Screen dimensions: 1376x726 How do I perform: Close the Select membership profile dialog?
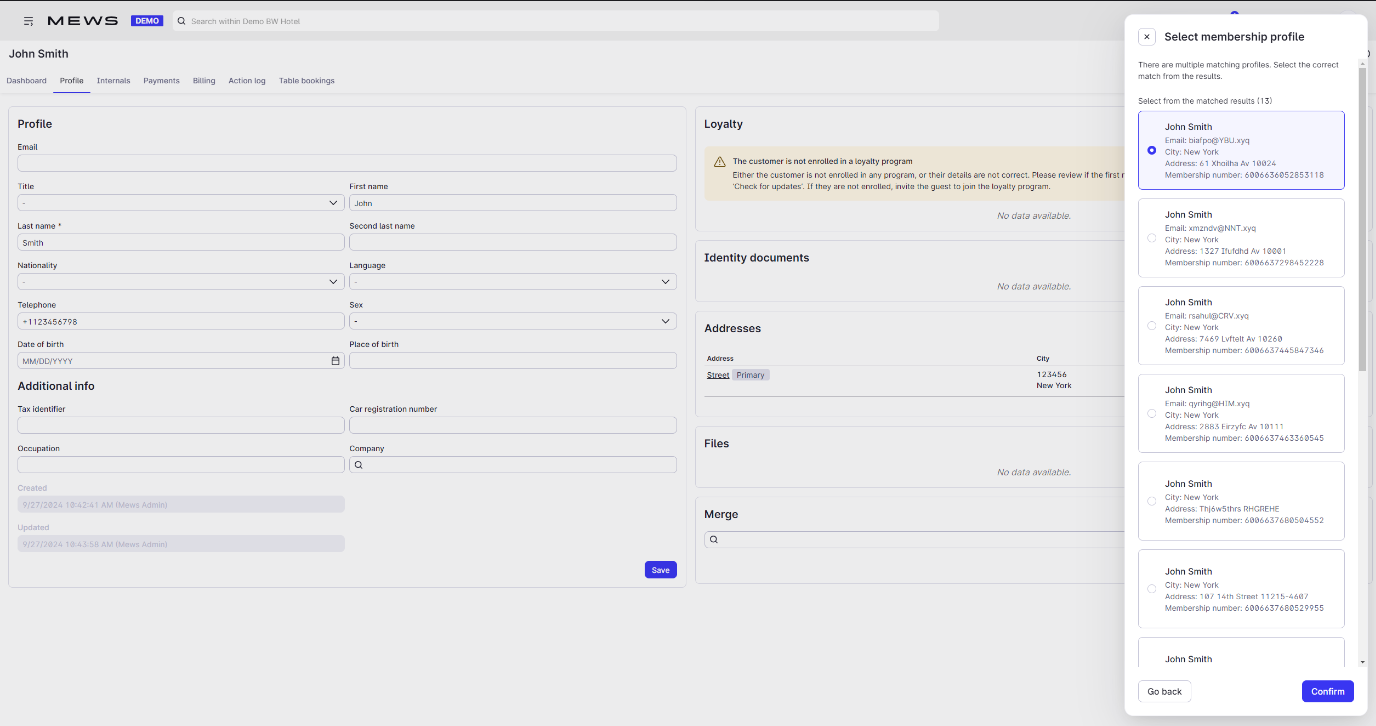(1146, 36)
